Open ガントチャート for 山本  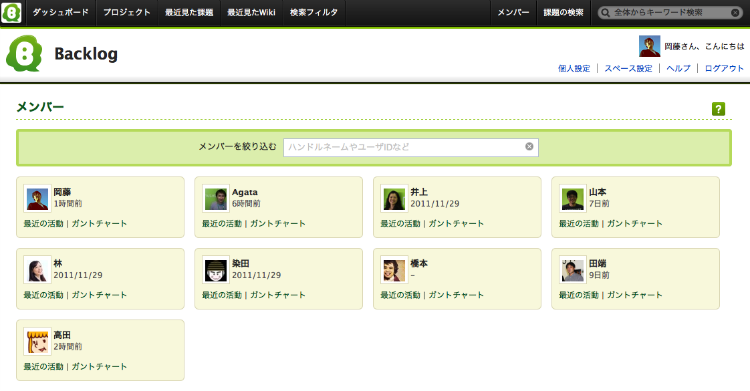[x=634, y=223]
